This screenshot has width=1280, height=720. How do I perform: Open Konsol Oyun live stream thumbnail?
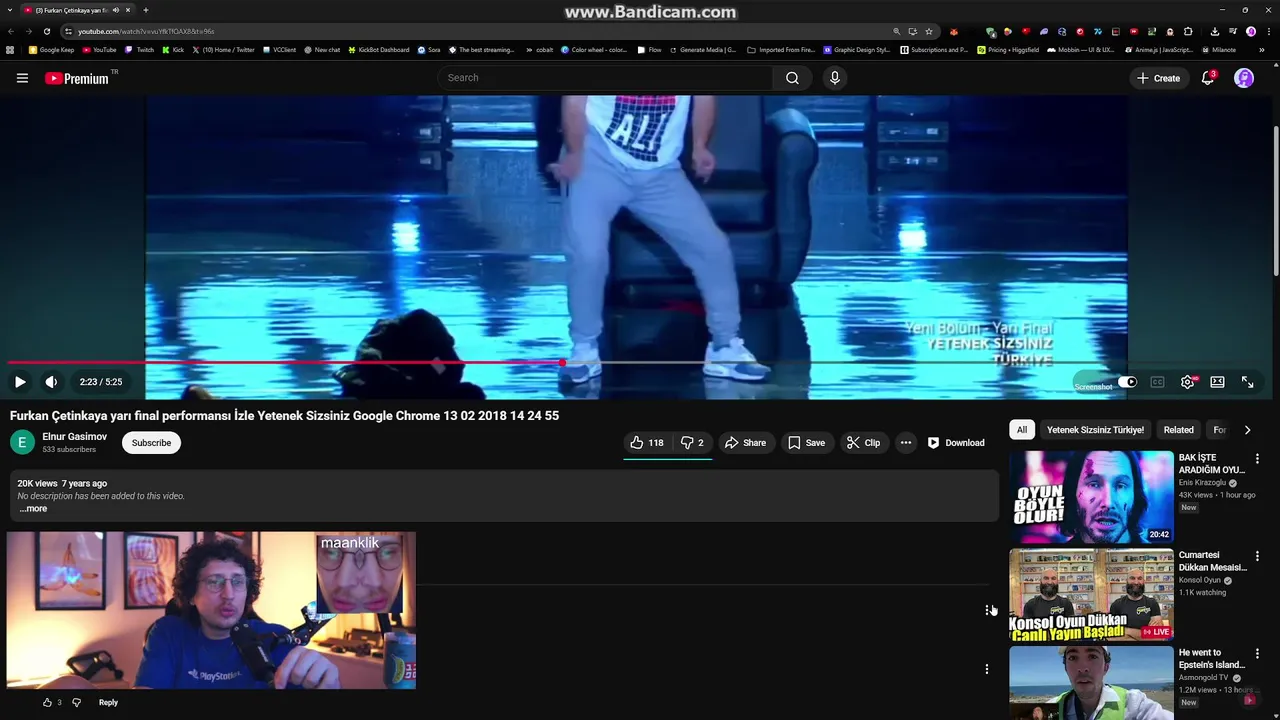coord(1091,594)
